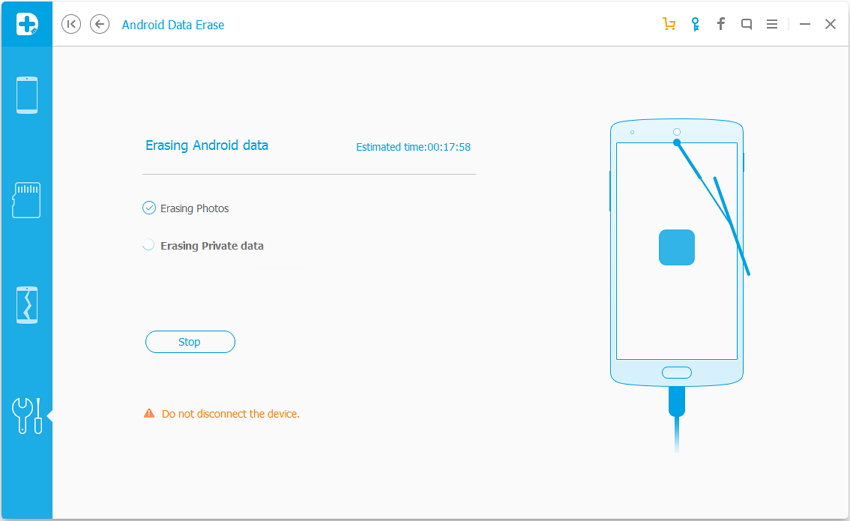Viewport: 850px width, 521px height.
Task: Click the Erasing Private data spinner
Action: [x=149, y=245]
